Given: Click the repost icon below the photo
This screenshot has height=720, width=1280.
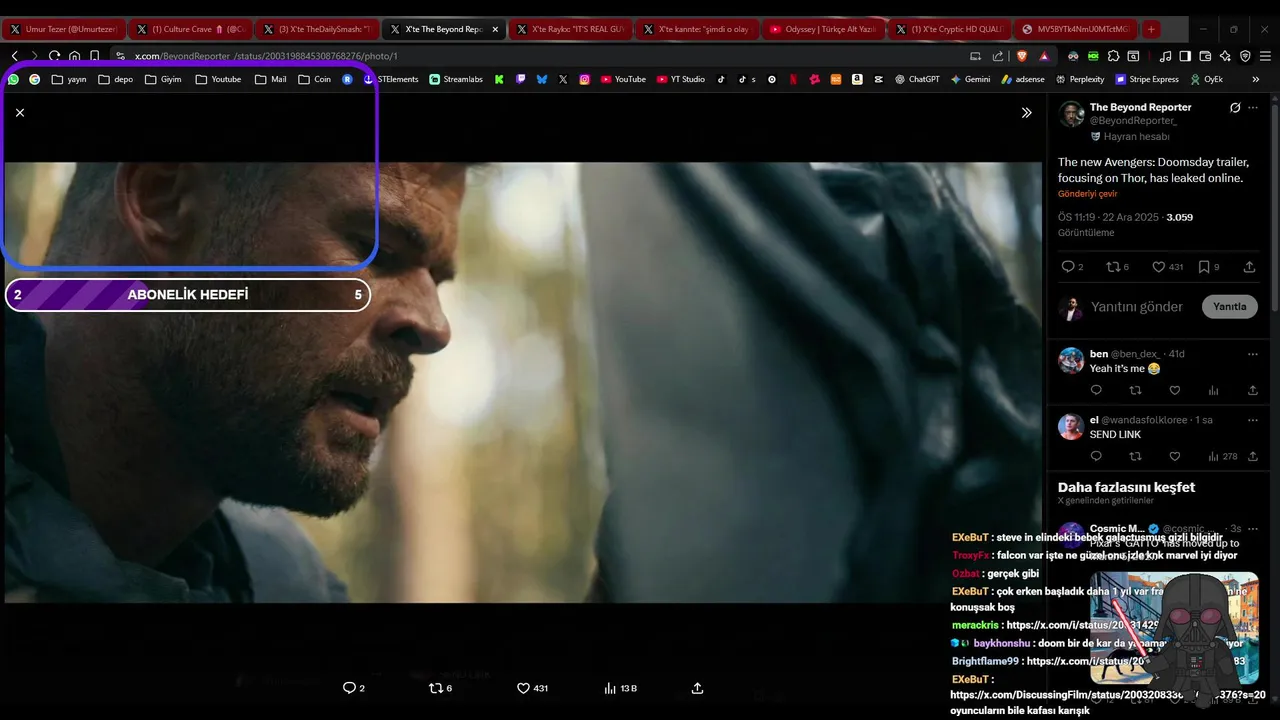Looking at the screenshot, I should click(435, 688).
